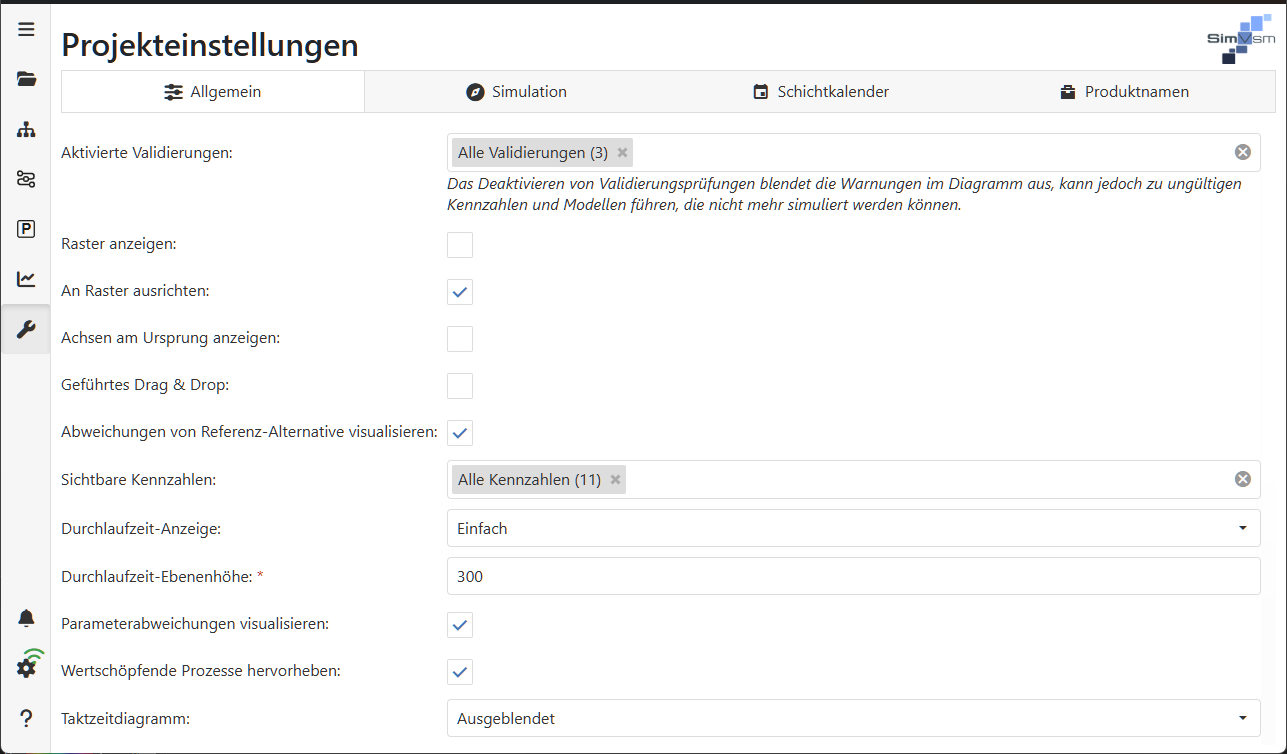
Task: Open the Schichtkalender tab
Action: point(820,92)
